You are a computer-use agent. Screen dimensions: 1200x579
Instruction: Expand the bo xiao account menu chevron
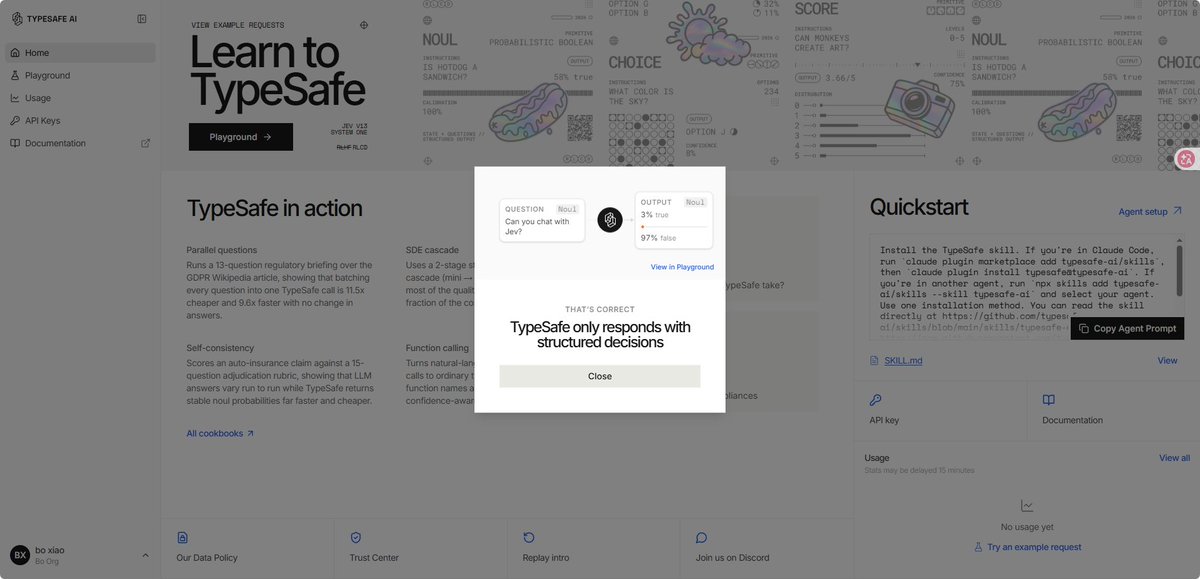145,555
